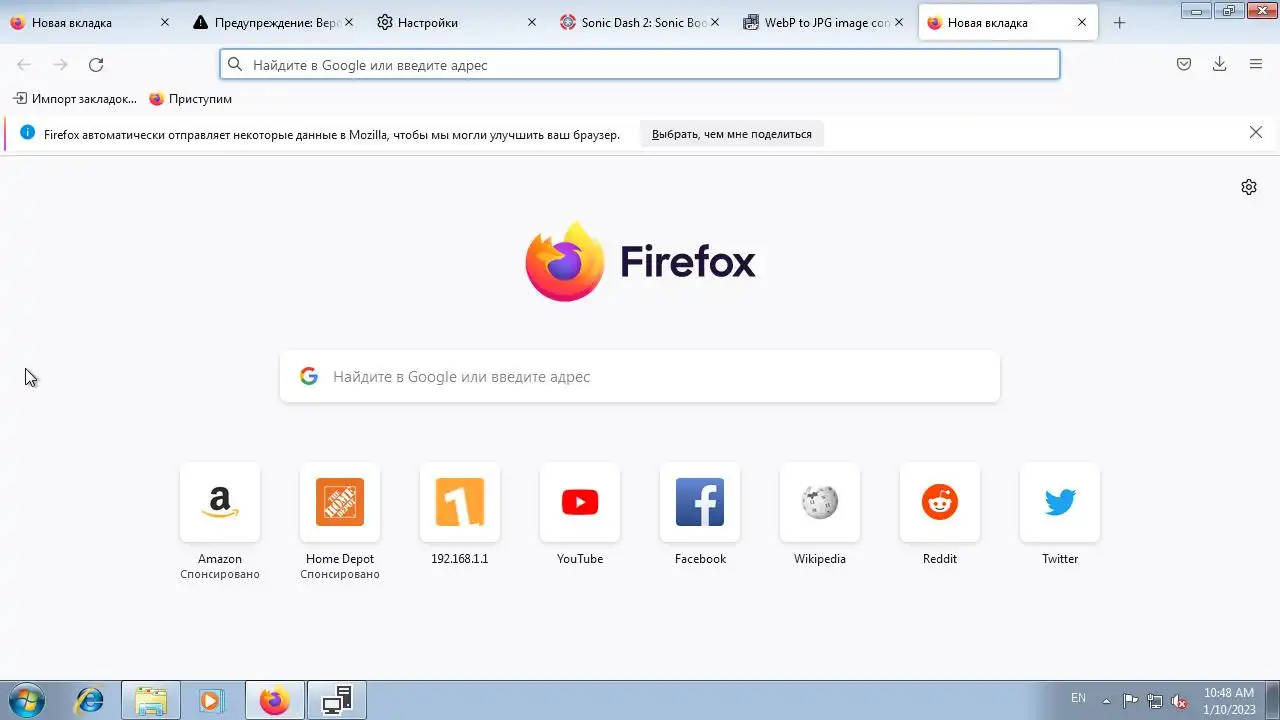The height and width of the screenshot is (720, 1280).
Task: Open the YouTube shortcut tile
Action: (x=580, y=502)
